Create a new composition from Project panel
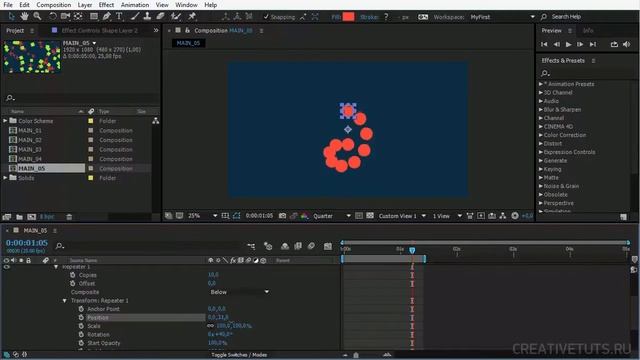The height and width of the screenshot is (360, 640). point(31,217)
